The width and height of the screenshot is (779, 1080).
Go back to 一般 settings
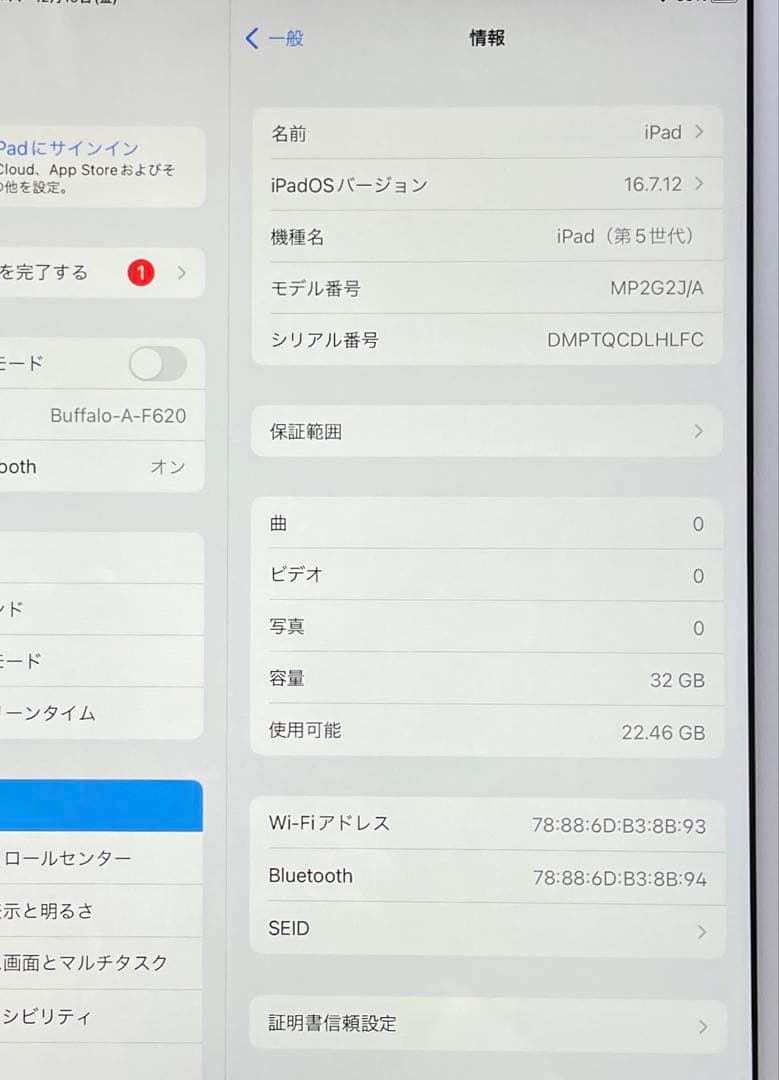(274, 38)
